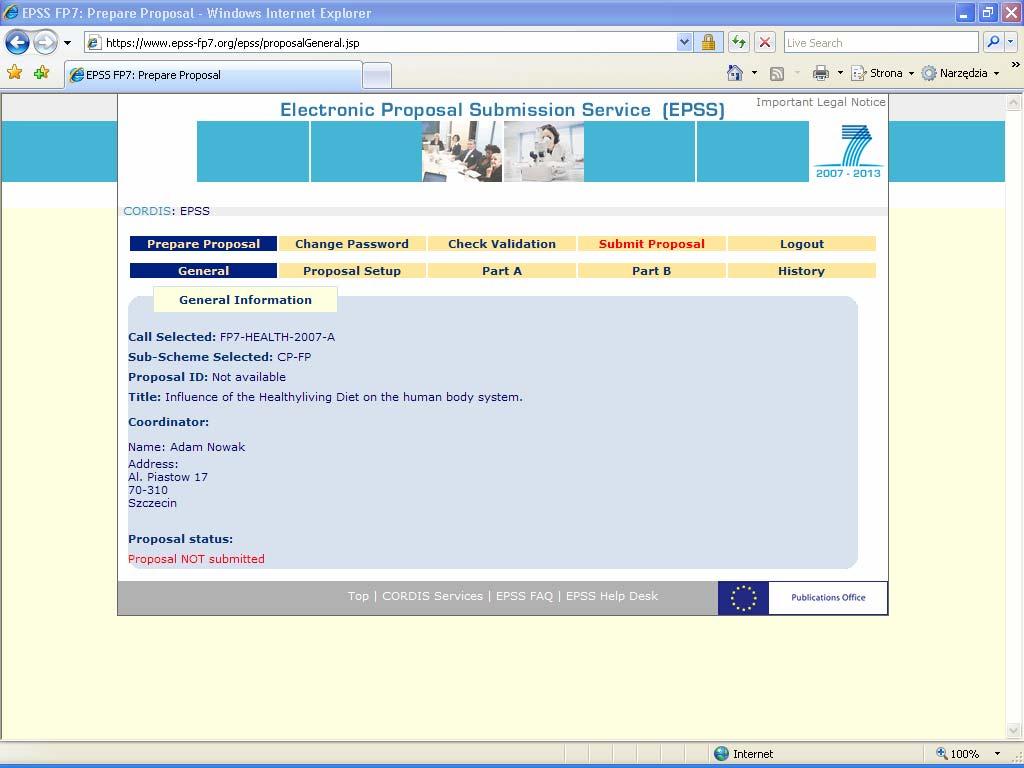The height and width of the screenshot is (768, 1024).
Task: Click the Publications Office logo
Action: pos(828,598)
